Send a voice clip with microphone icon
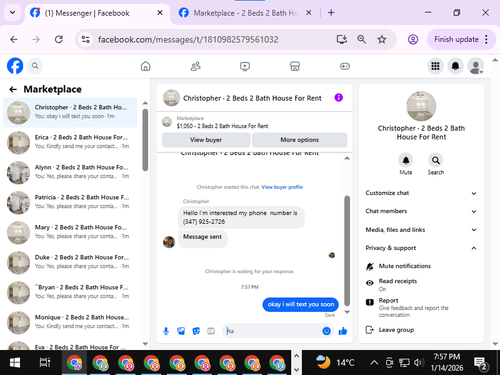 pyautogui.click(x=166, y=331)
